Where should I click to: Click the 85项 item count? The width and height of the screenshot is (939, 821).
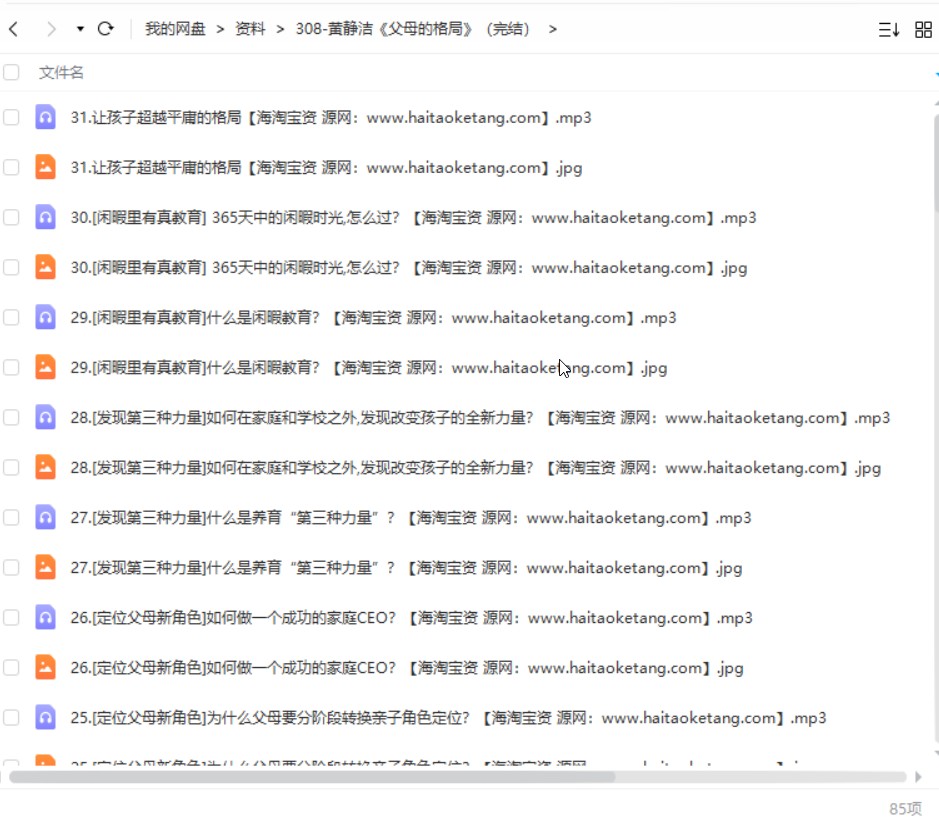[x=905, y=808]
